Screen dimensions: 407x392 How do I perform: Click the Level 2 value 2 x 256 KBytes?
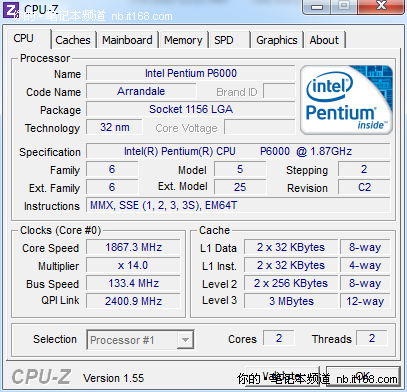tap(291, 283)
